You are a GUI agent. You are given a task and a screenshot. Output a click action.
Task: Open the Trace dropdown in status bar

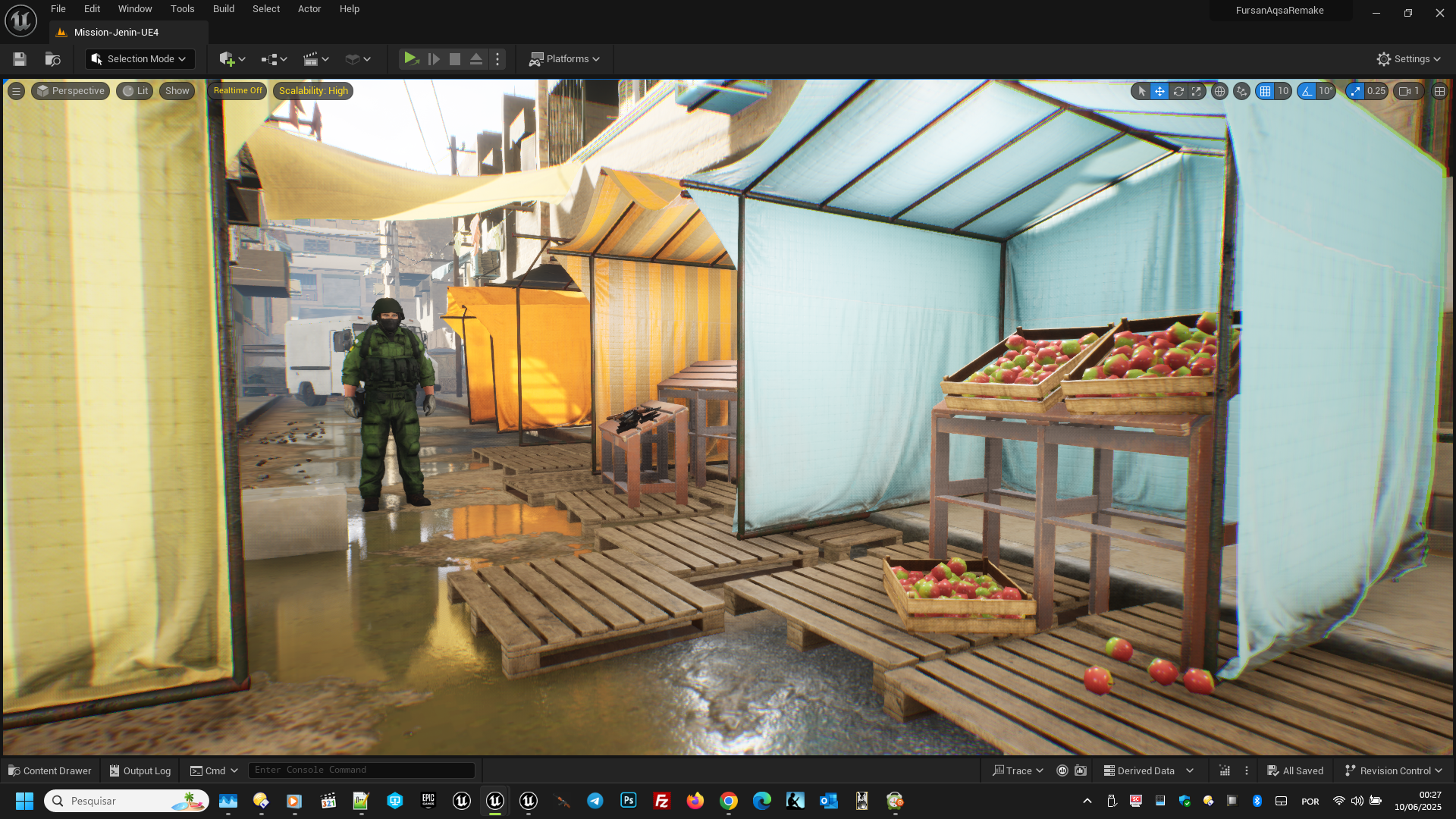1018,770
